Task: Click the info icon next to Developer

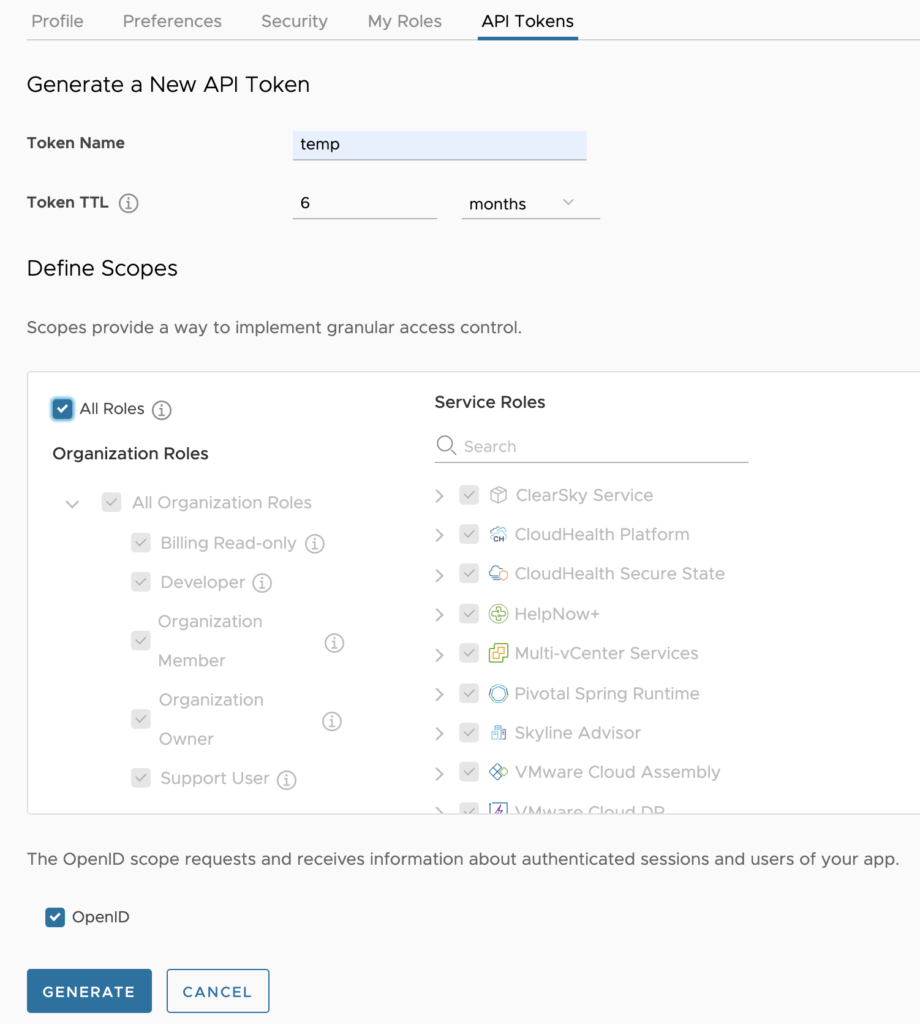Action: pos(262,583)
